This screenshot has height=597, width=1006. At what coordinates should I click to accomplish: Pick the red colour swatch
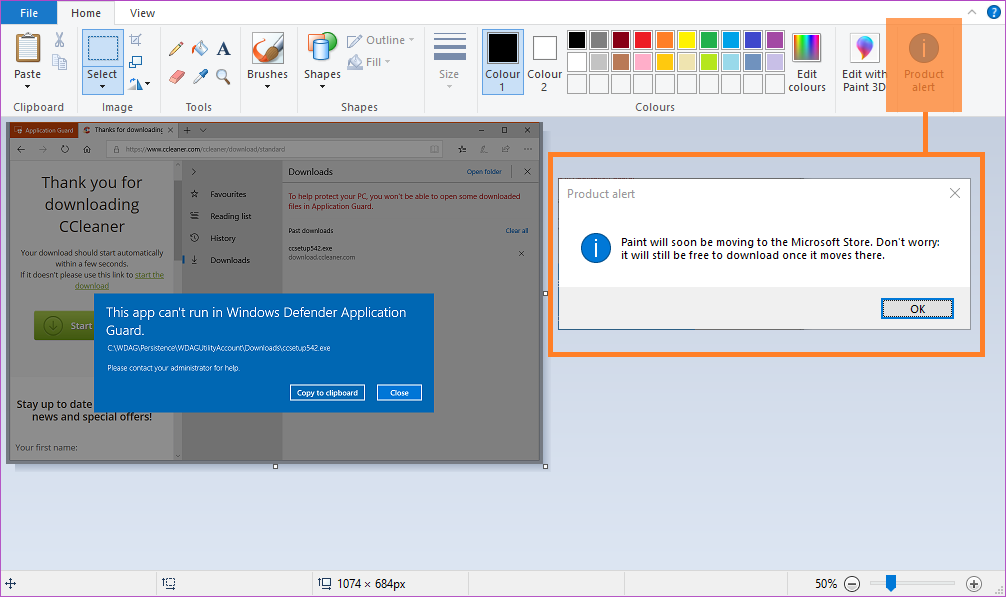(x=643, y=40)
